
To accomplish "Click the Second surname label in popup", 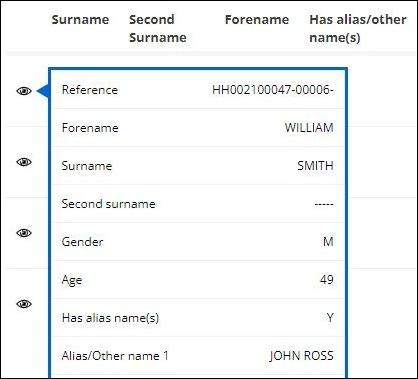I will pos(108,204).
